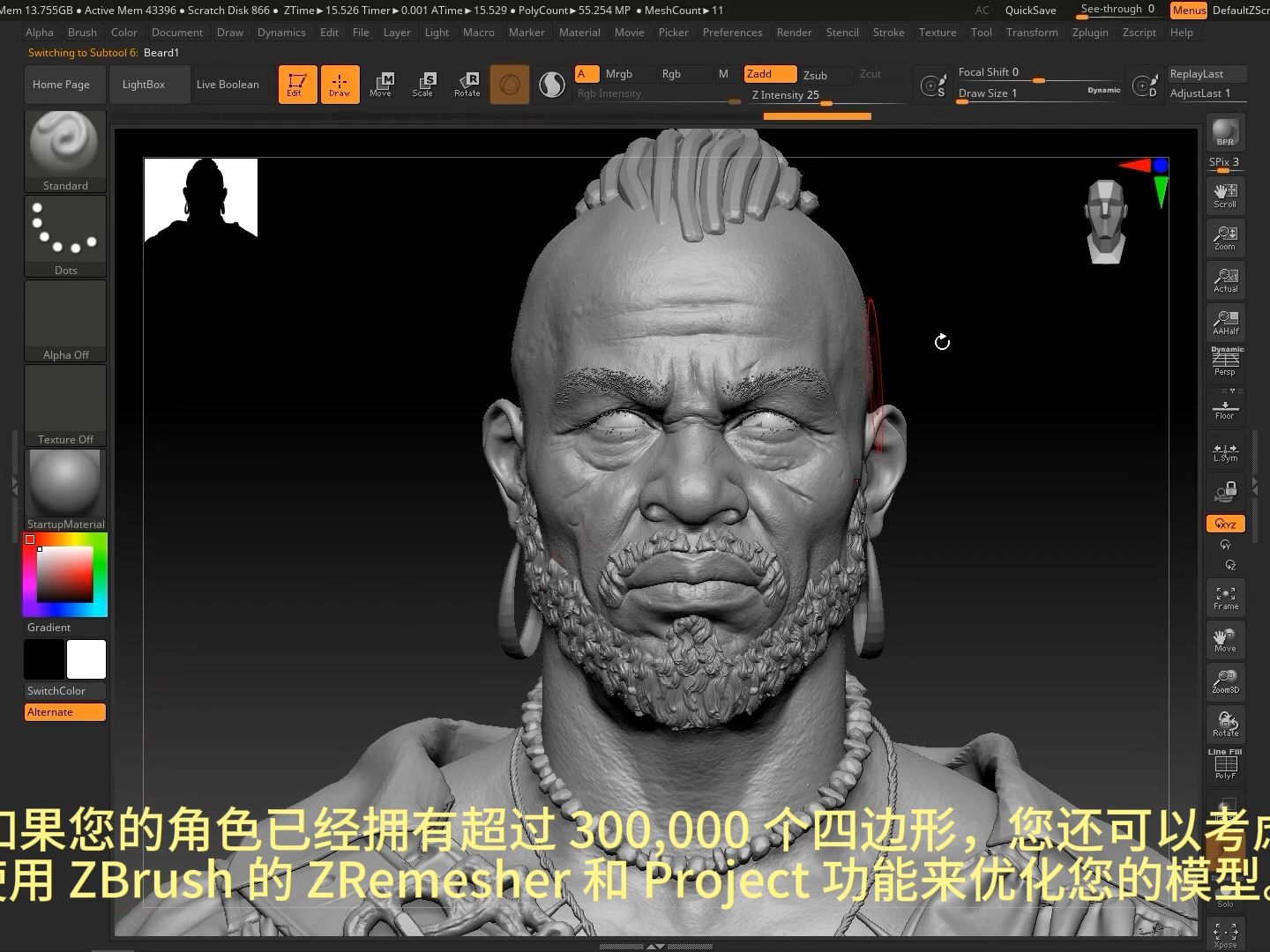This screenshot has width=1270, height=952.
Task: Expand the left tray divider arrow
Action: click(x=14, y=484)
